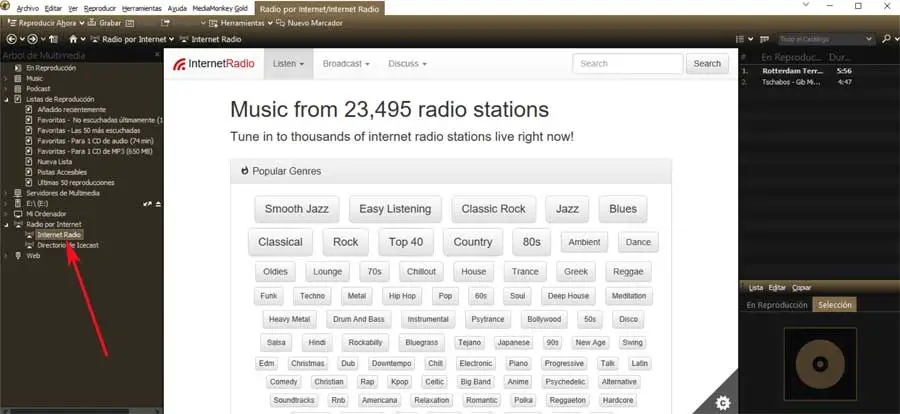Switch to the Selección tab
The width and height of the screenshot is (900, 414).
[835, 305]
